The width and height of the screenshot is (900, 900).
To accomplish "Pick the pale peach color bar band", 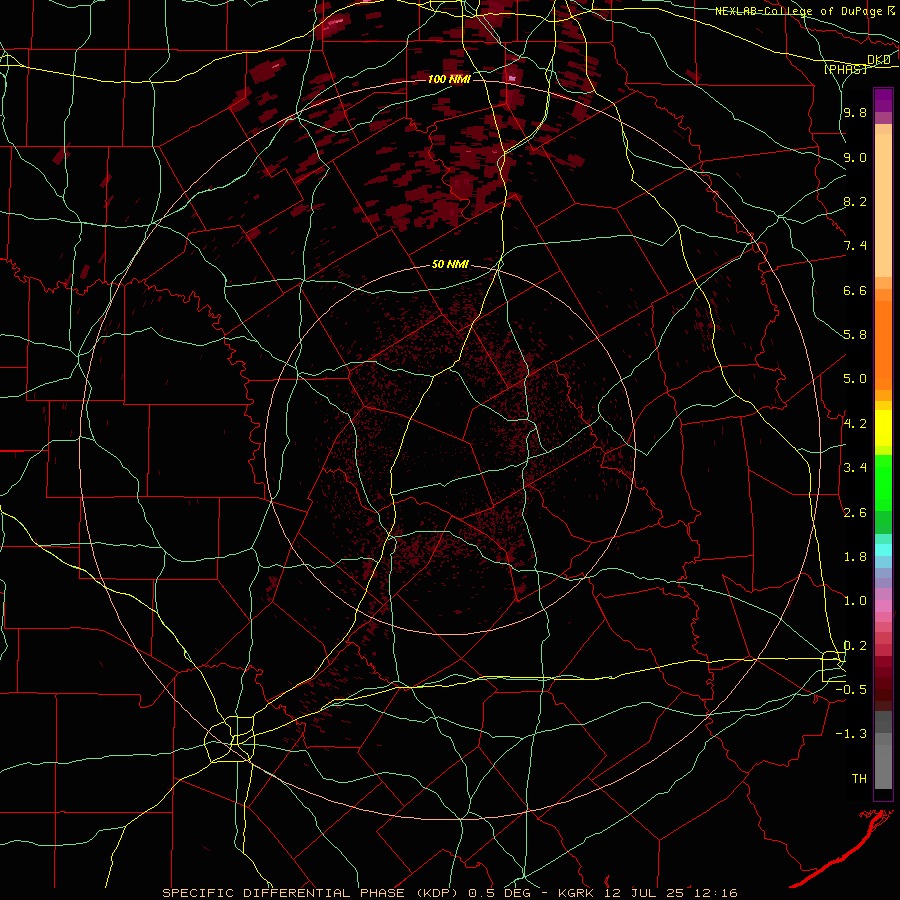I will pyautogui.click(x=883, y=205).
